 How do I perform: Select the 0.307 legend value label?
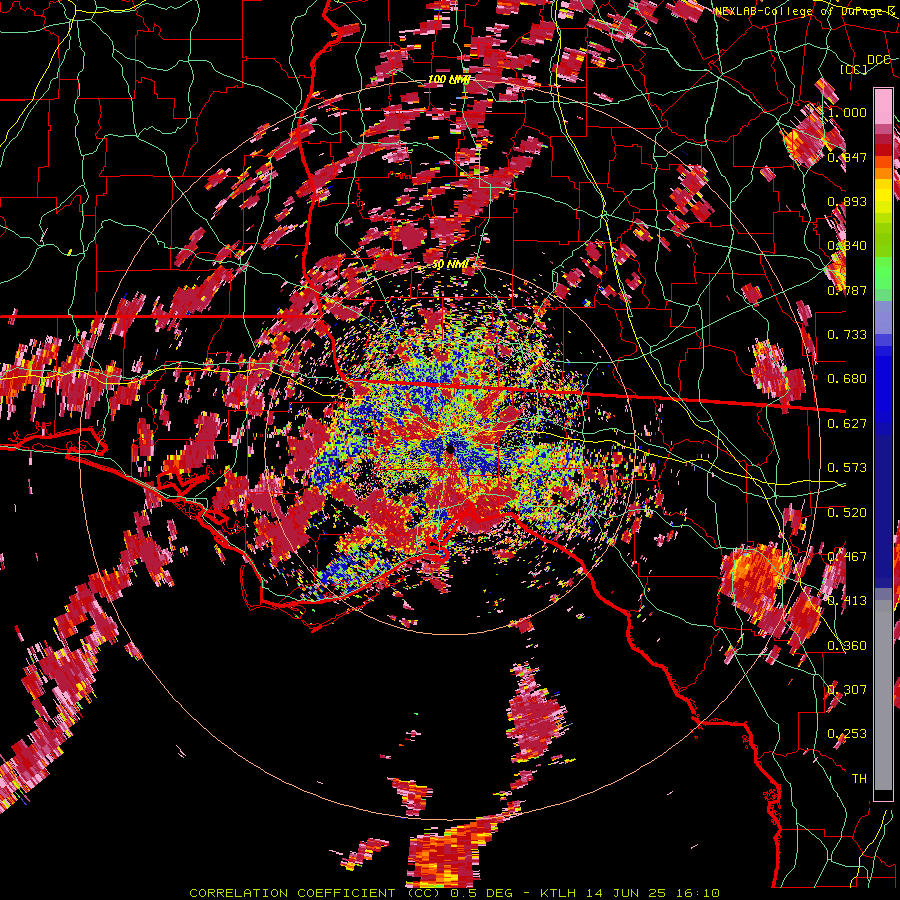847,690
